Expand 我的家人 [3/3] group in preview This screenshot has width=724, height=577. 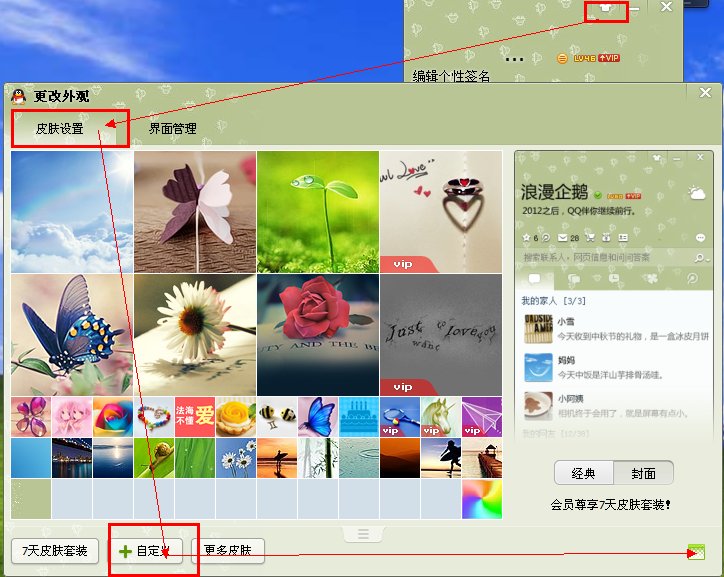tap(554, 301)
